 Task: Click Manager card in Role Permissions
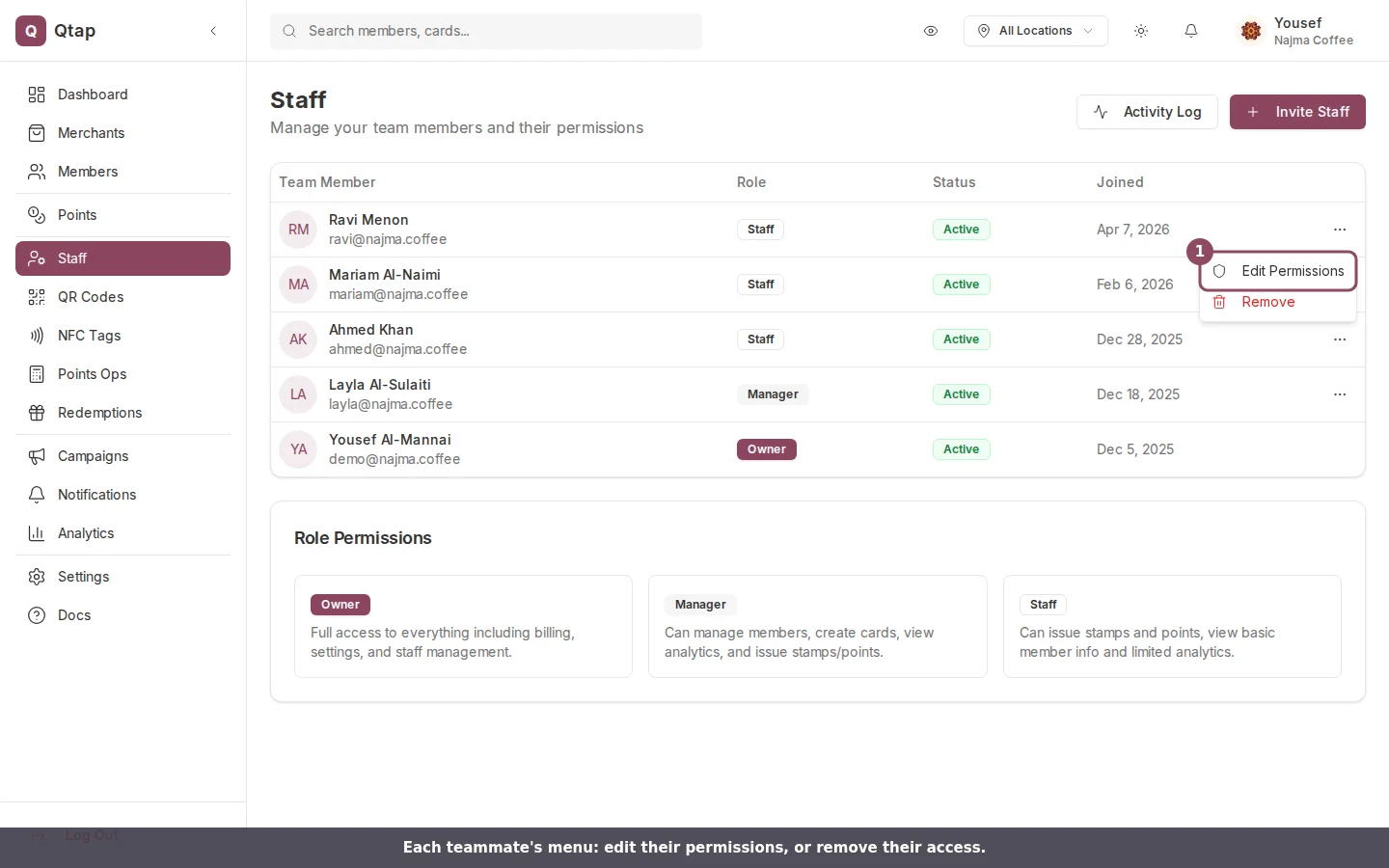(x=818, y=627)
